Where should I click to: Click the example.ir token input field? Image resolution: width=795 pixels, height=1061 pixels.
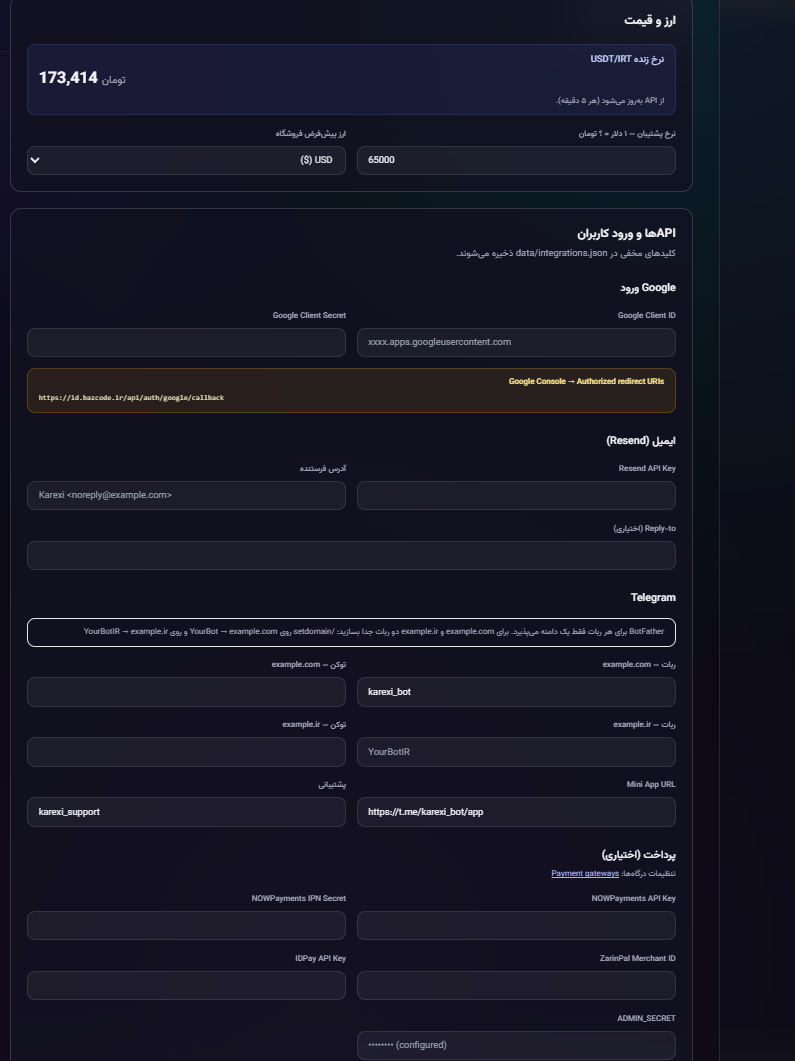(x=186, y=752)
